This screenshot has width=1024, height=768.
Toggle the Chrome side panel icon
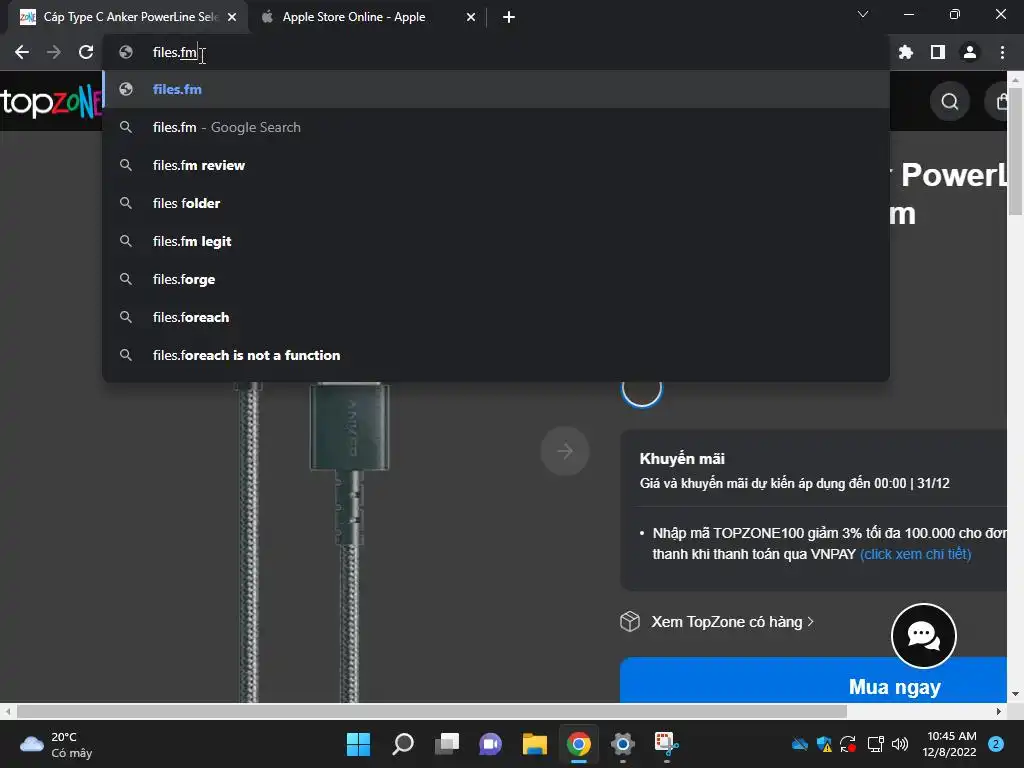938,52
